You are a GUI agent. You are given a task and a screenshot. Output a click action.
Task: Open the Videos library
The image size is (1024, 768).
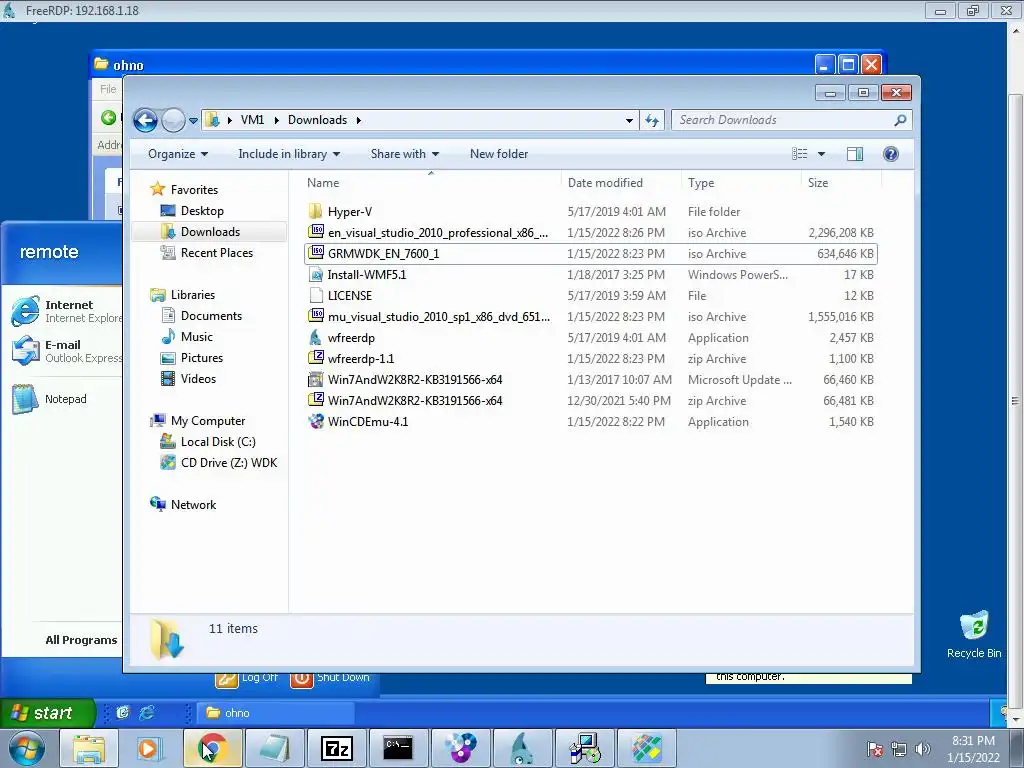tap(198, 379)
